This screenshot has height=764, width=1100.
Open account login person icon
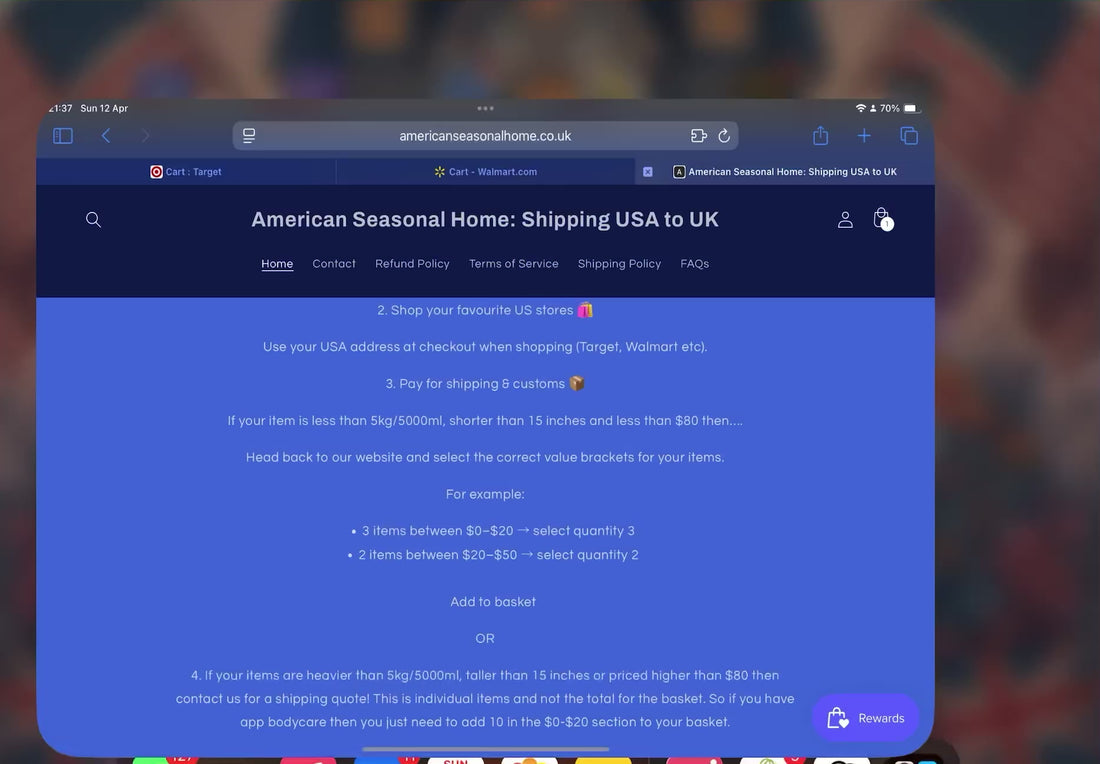click(x=845, y=220)
